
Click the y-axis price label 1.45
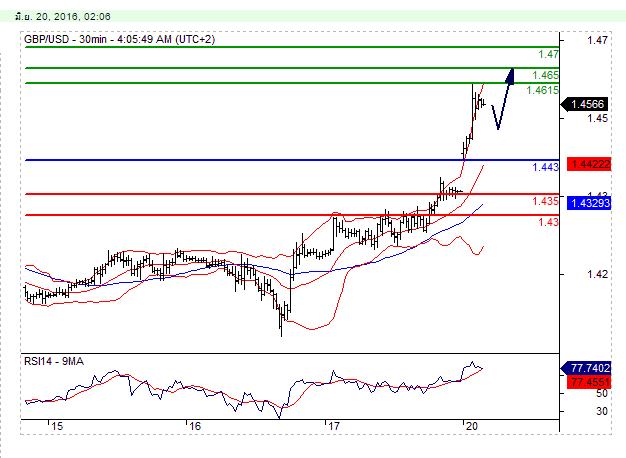tap(597, 118)
